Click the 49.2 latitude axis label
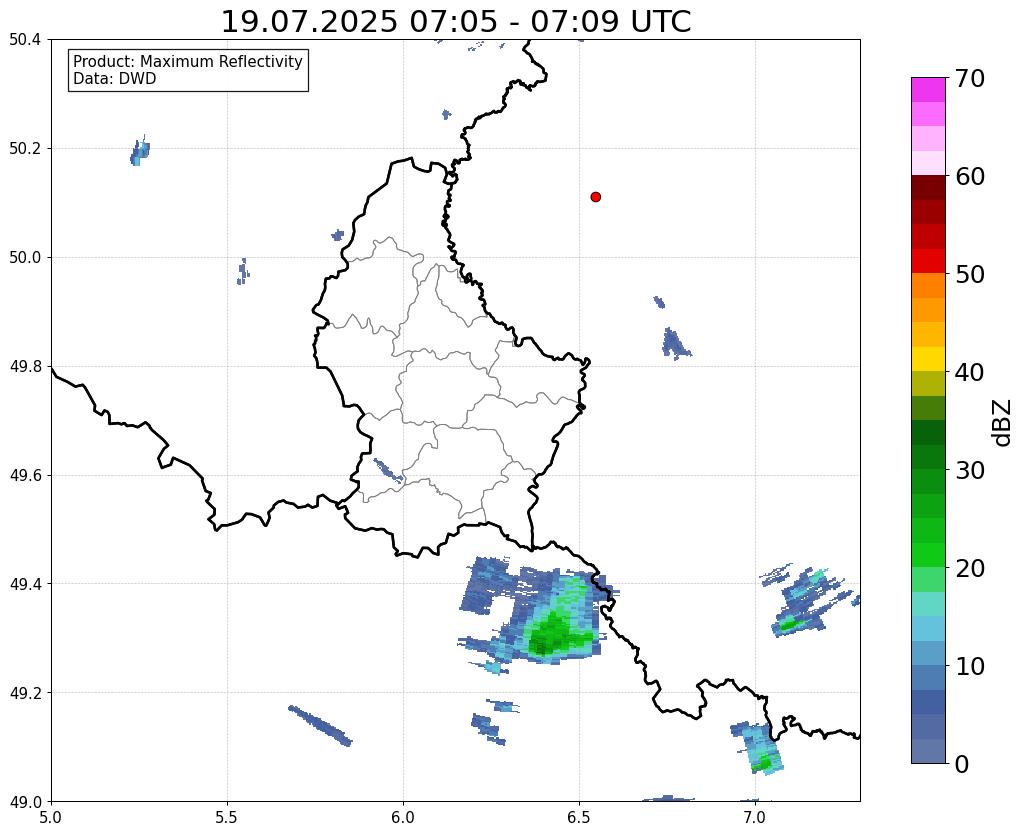Image resolution: width=1023 pixels, height=834 pixels. (25, 693)
